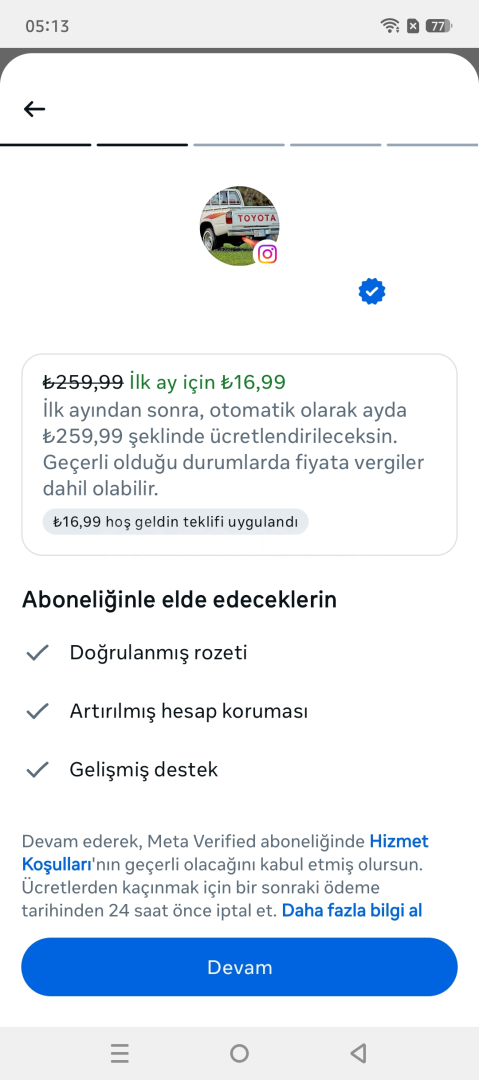
Task: Select the Doğrulanmış rozeti benefit text
Action: point(159,652)
